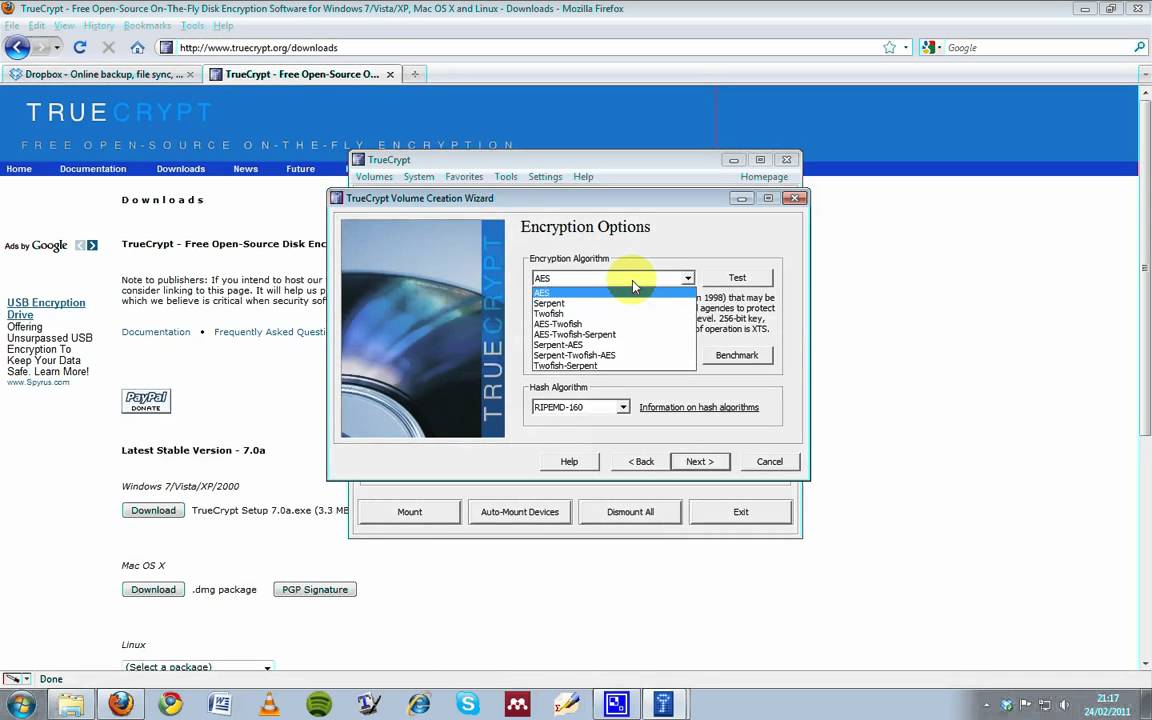This screenshot has width=1152, height=720.
Task: Open Mendeley from the taskbar
Action: 517,704
